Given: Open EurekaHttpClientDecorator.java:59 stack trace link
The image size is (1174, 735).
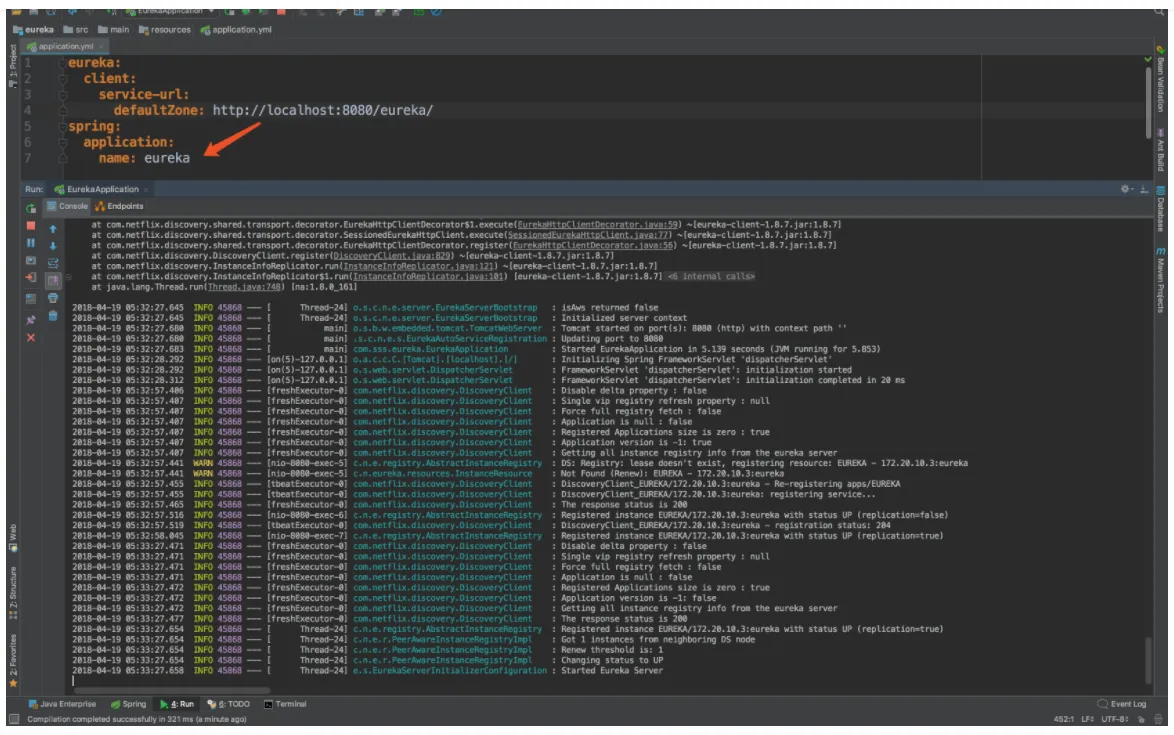Looking at the screenshot, I should point(597,225).
